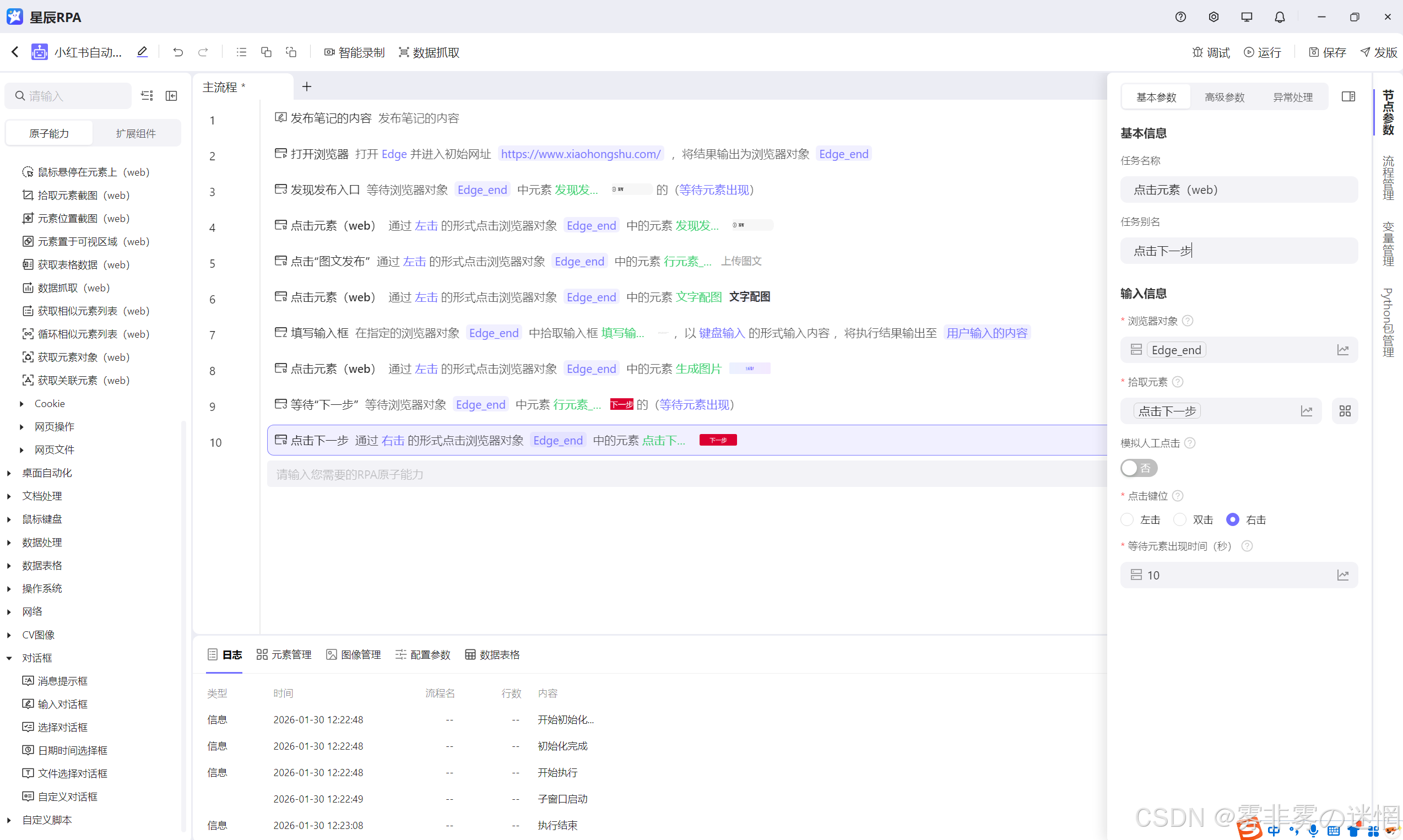1403x840 pixels.
Task: Open 智能录制 smart recording
Action: tap(354, 52)
